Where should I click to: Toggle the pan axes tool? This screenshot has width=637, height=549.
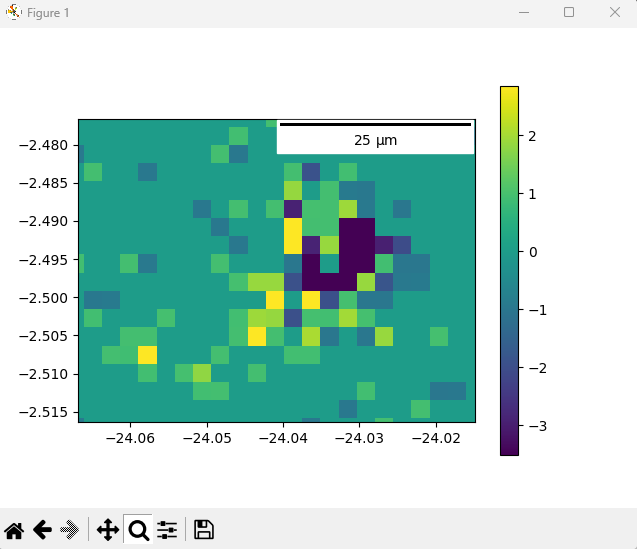(107, 530)
